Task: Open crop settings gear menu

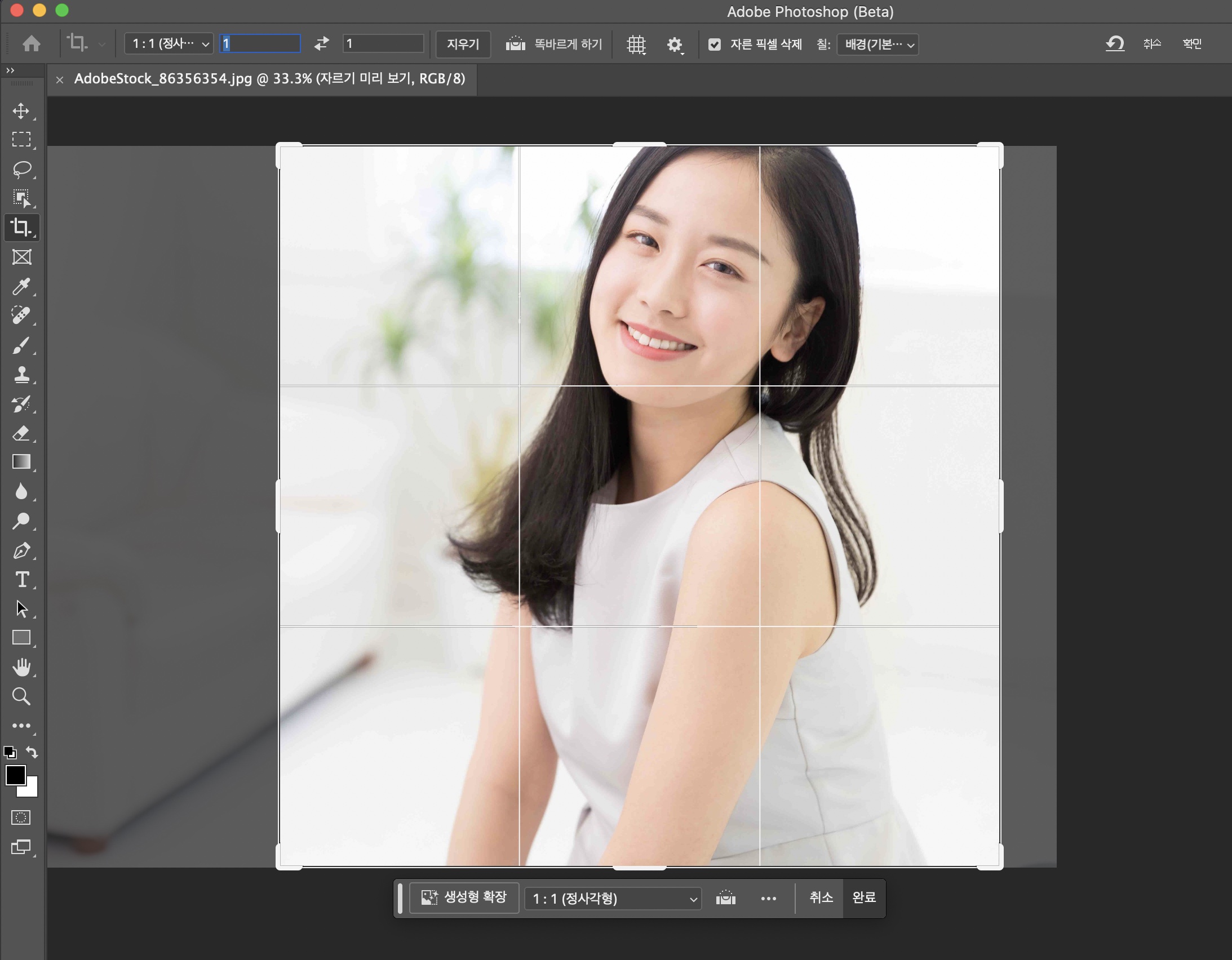Action: pyautogui.click(x=674, y=44)
